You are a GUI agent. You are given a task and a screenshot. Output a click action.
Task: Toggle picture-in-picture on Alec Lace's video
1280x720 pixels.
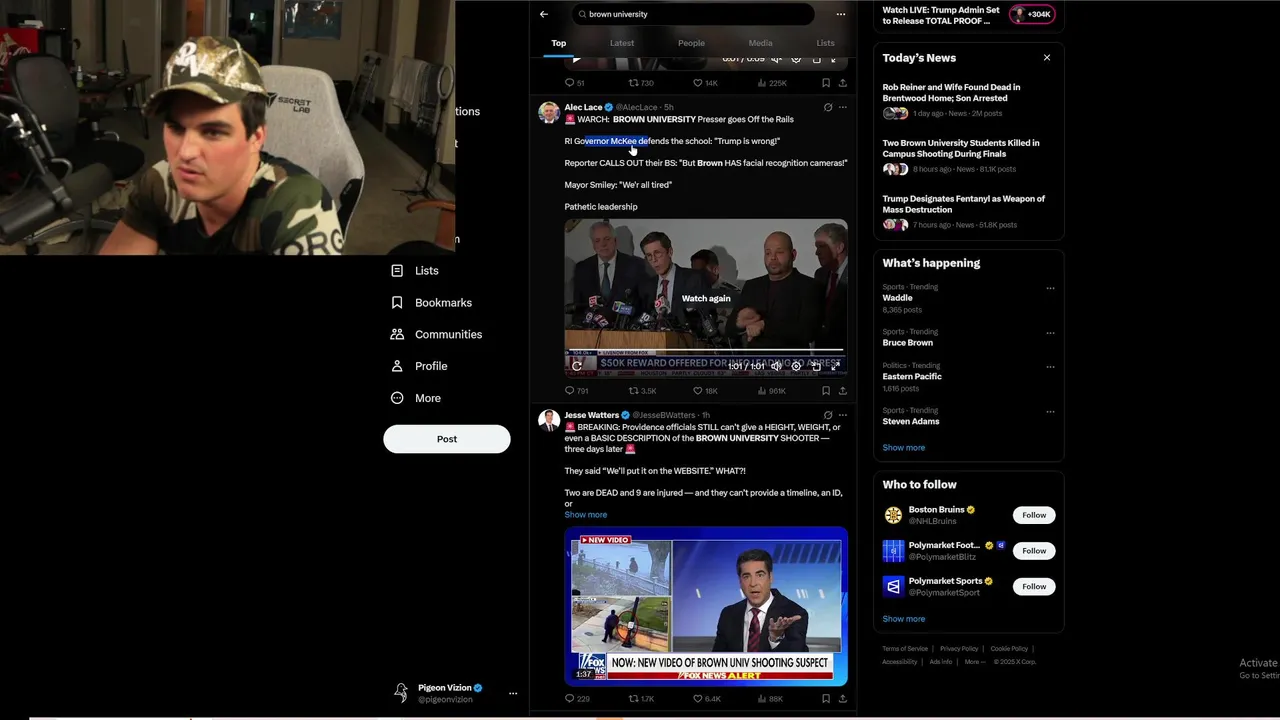[x=816, y=366]
